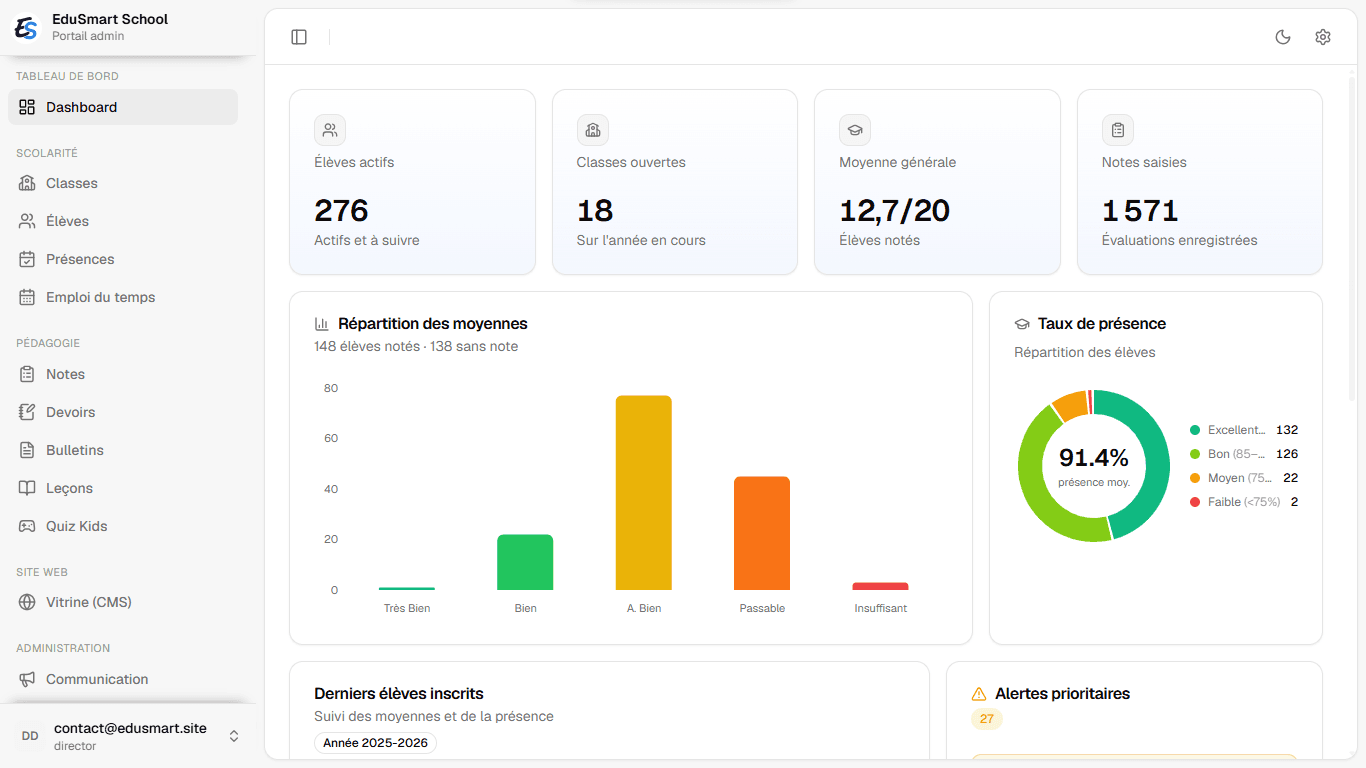Toggle dark mode with the moon icon

coord(1283,37)
